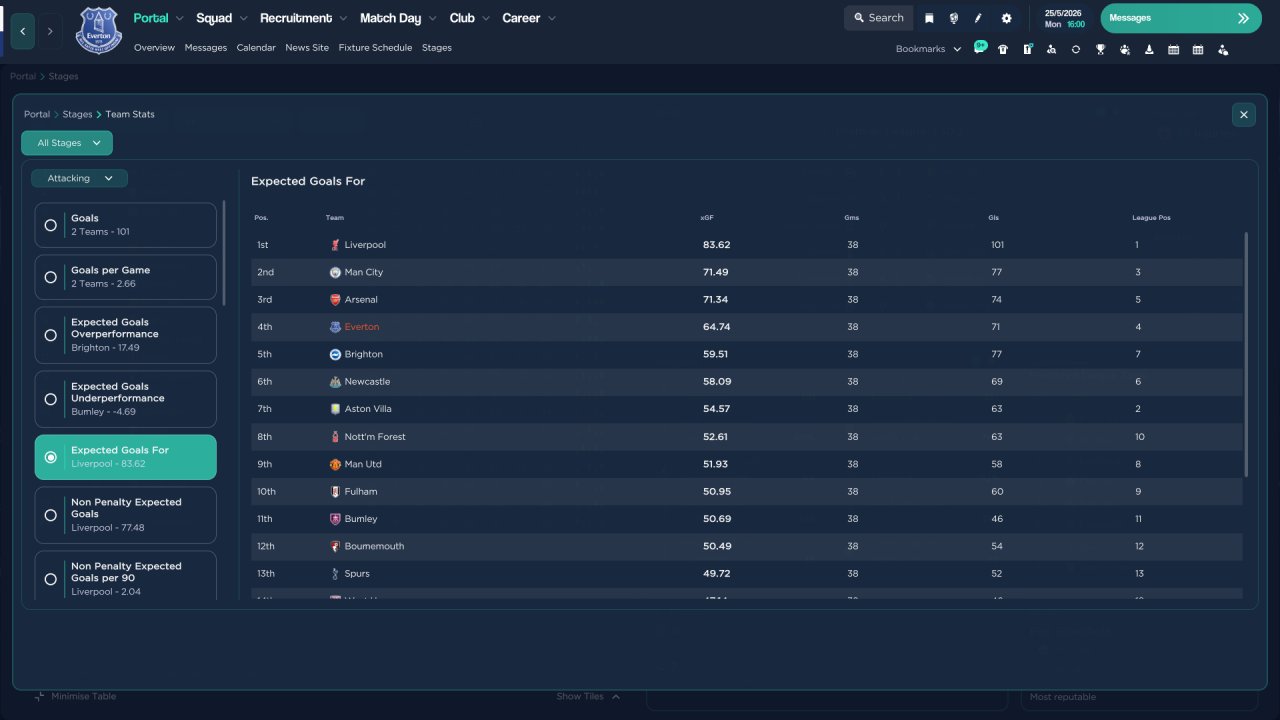Expand the Recruitment menu chevron
This screenshot has width=1280, height=720.
coord(343,18)
